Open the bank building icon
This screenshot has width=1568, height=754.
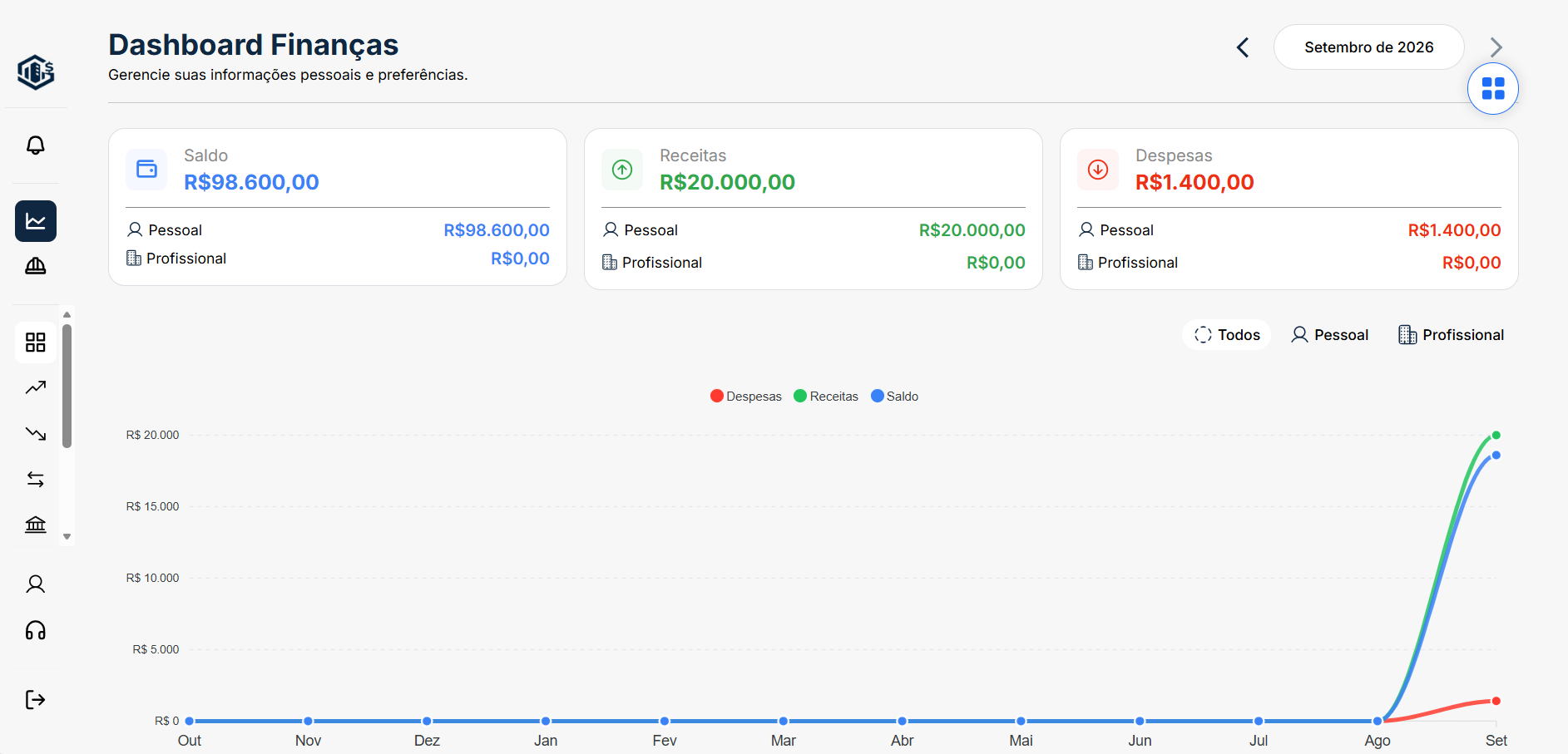click(36, 525)
